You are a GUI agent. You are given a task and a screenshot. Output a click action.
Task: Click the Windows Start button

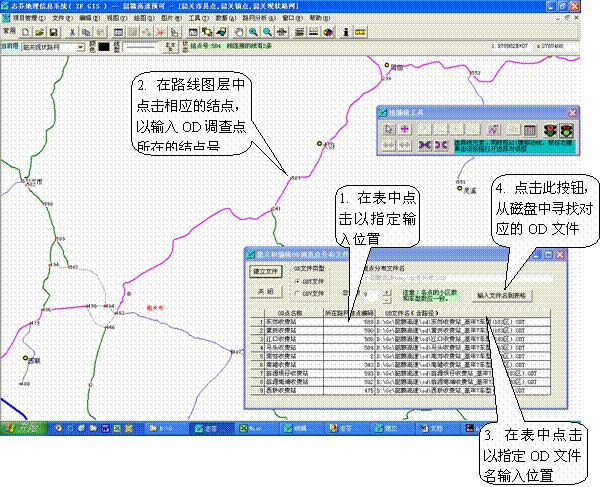24,428
